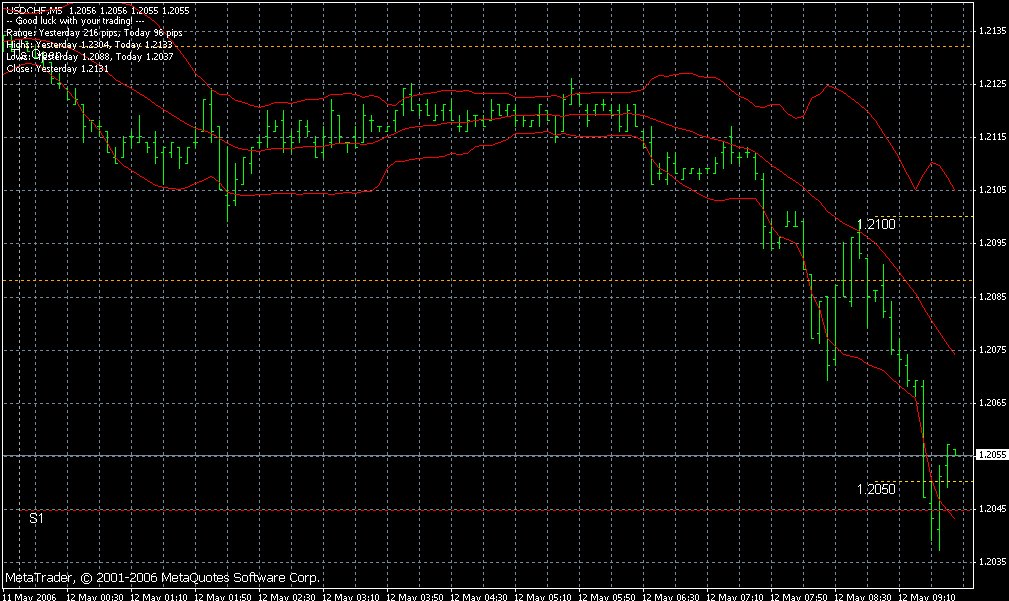Click the '12 May 00:30' time axis label

[95, 596]
